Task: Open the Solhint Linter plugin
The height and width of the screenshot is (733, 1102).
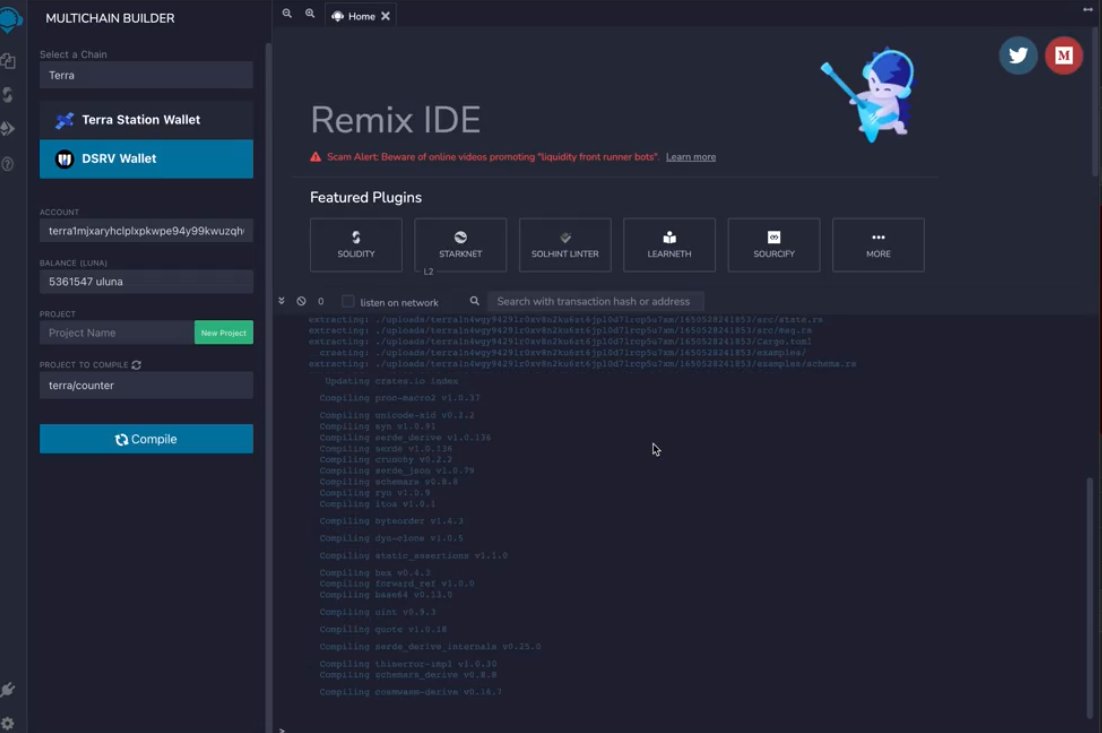Action: [565, 245]
